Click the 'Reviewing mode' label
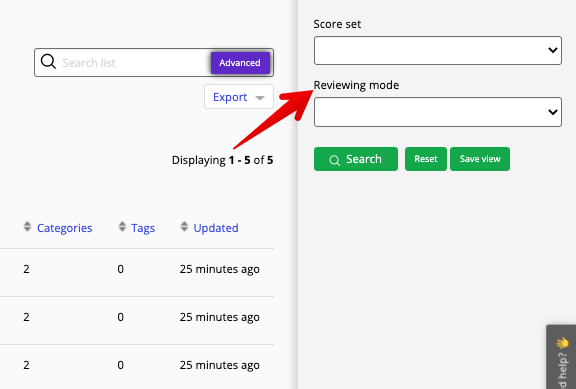Screen dimensions: 576x389 (x=356, y=85)
